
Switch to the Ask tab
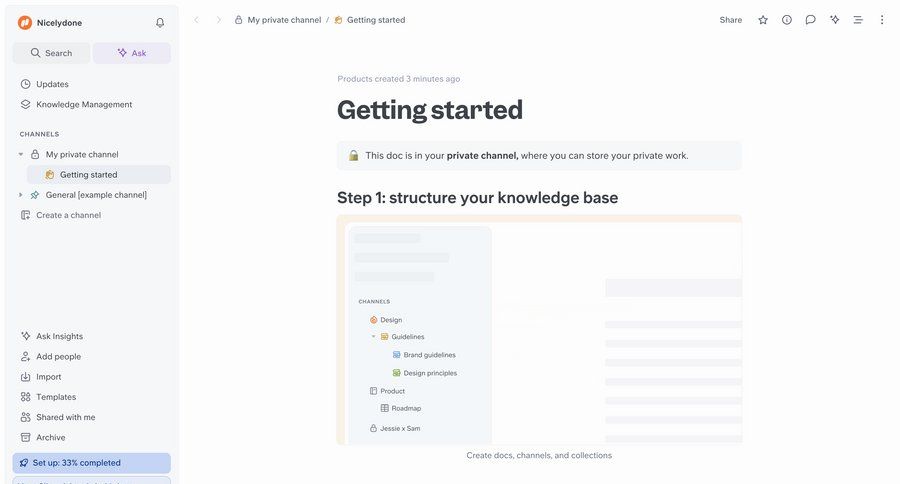(131, 53)
